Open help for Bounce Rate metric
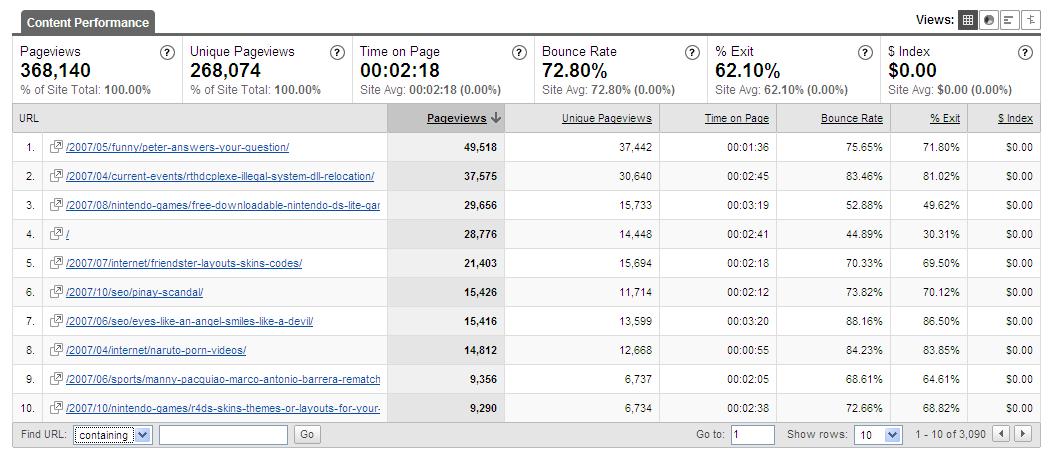The height and width of the screenshot is (462, 1052). (x=692, y=53)
